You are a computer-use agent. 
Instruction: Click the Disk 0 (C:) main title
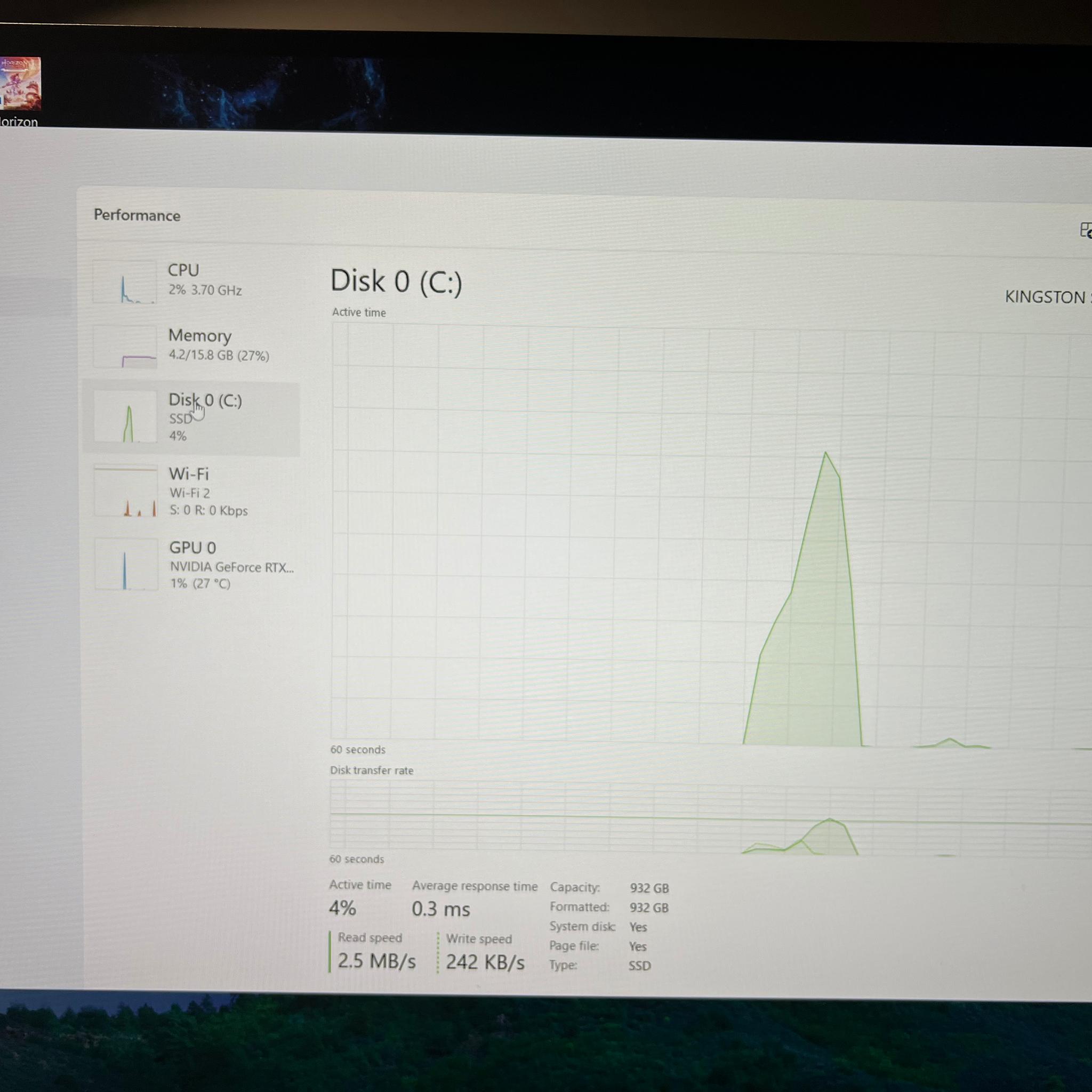(396, 282)
